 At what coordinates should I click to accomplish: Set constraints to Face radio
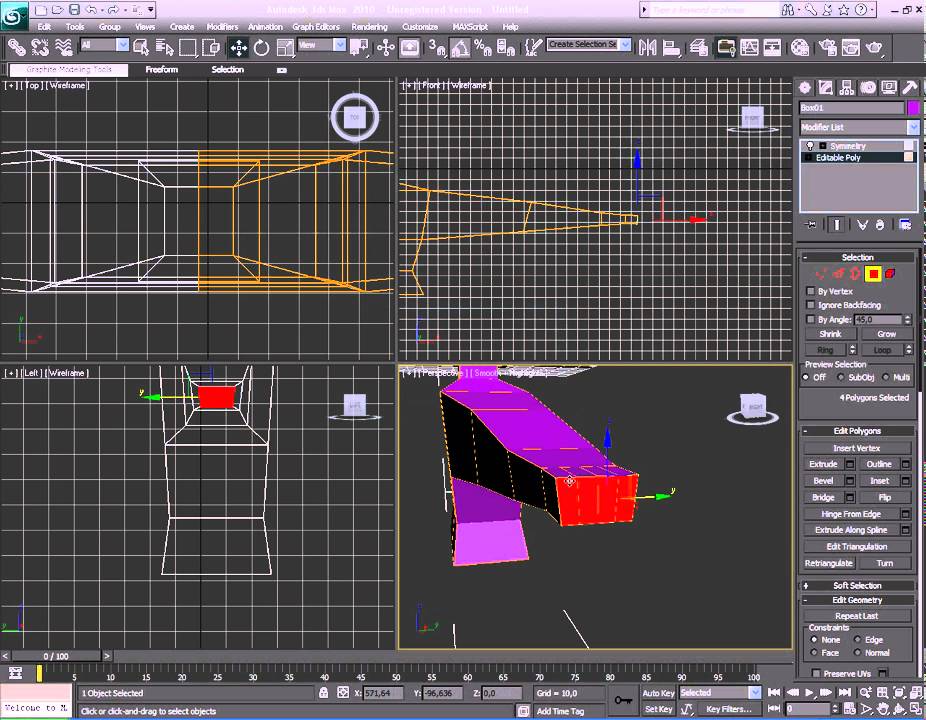tap(814, 653)
